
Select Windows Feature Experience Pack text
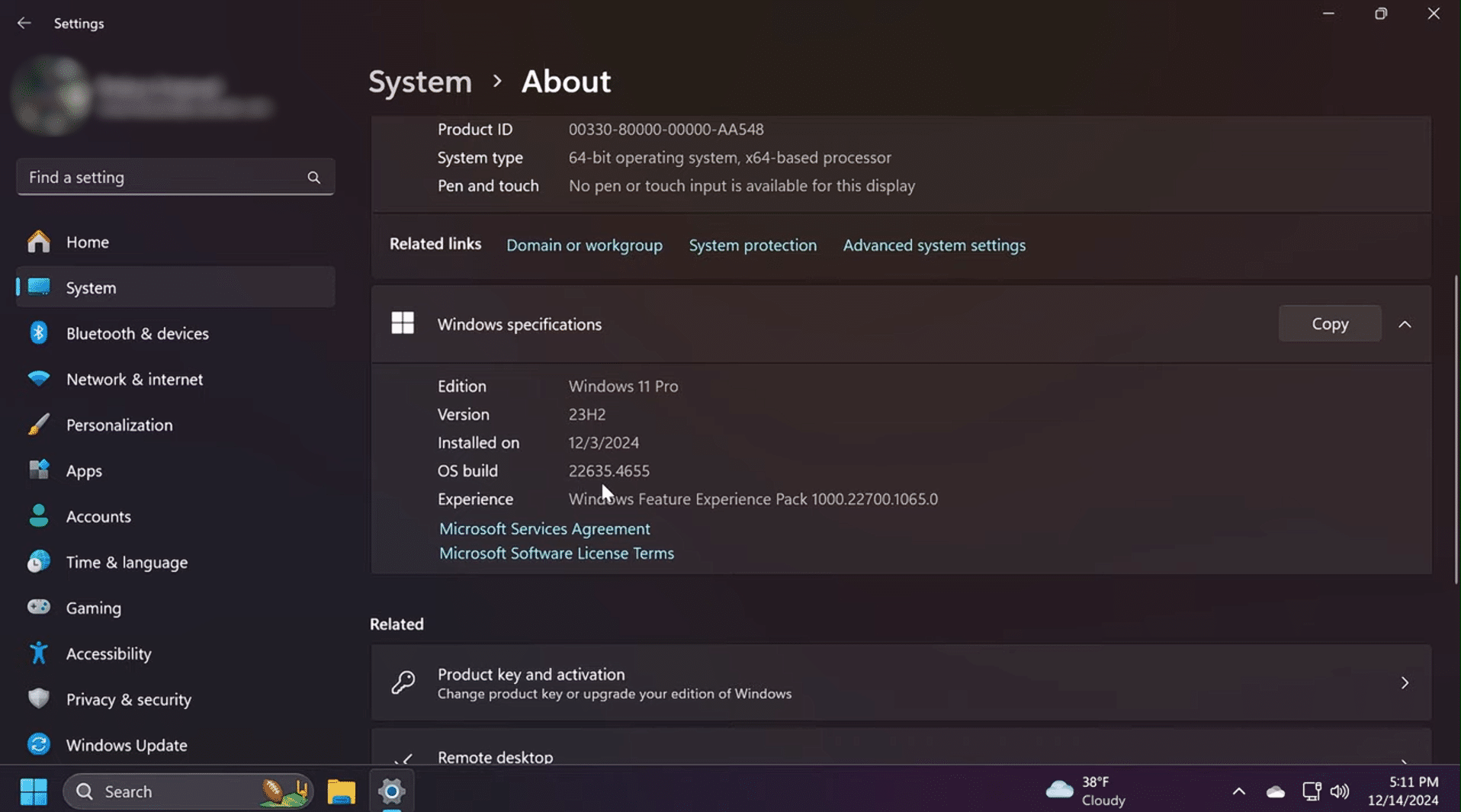[753, 499]
